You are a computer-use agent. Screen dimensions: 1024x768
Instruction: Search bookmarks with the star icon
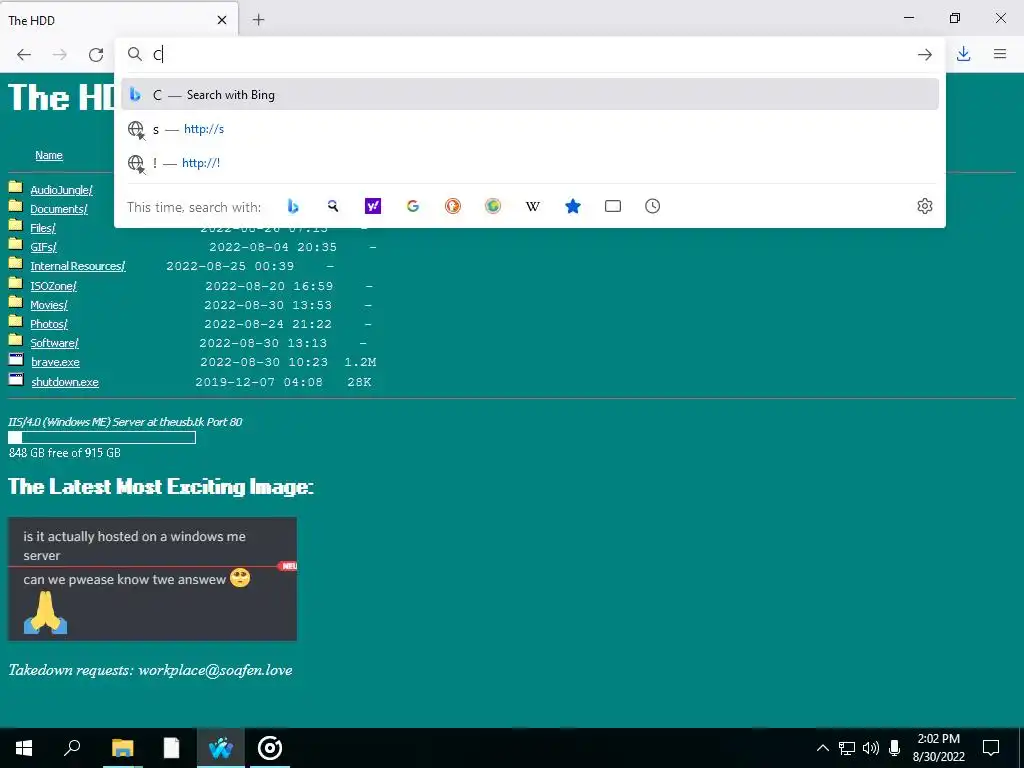(x=573, y=206)
